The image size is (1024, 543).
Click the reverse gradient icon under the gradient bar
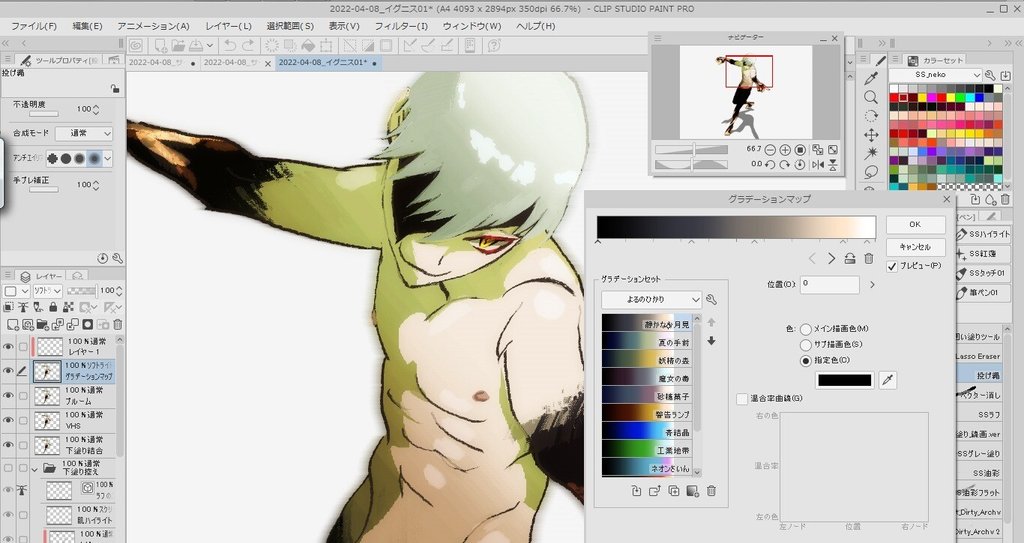850,258
